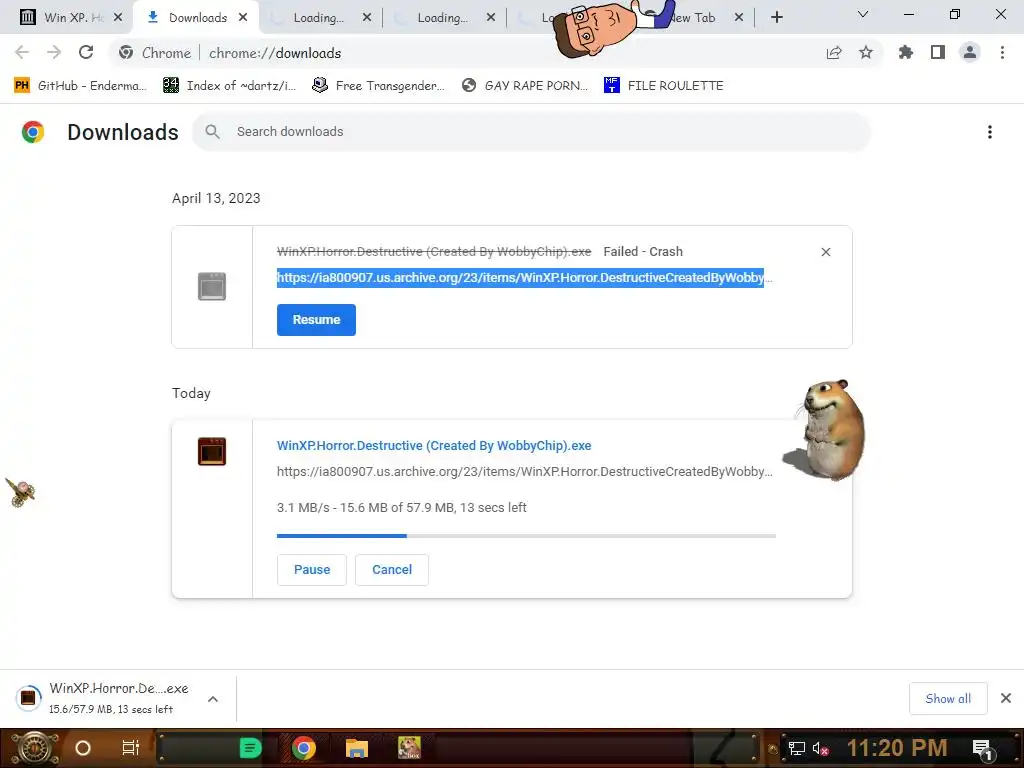1024x768 pixels.
Task: Click the Chrome icon on taskbar
Action: [304, 748]
